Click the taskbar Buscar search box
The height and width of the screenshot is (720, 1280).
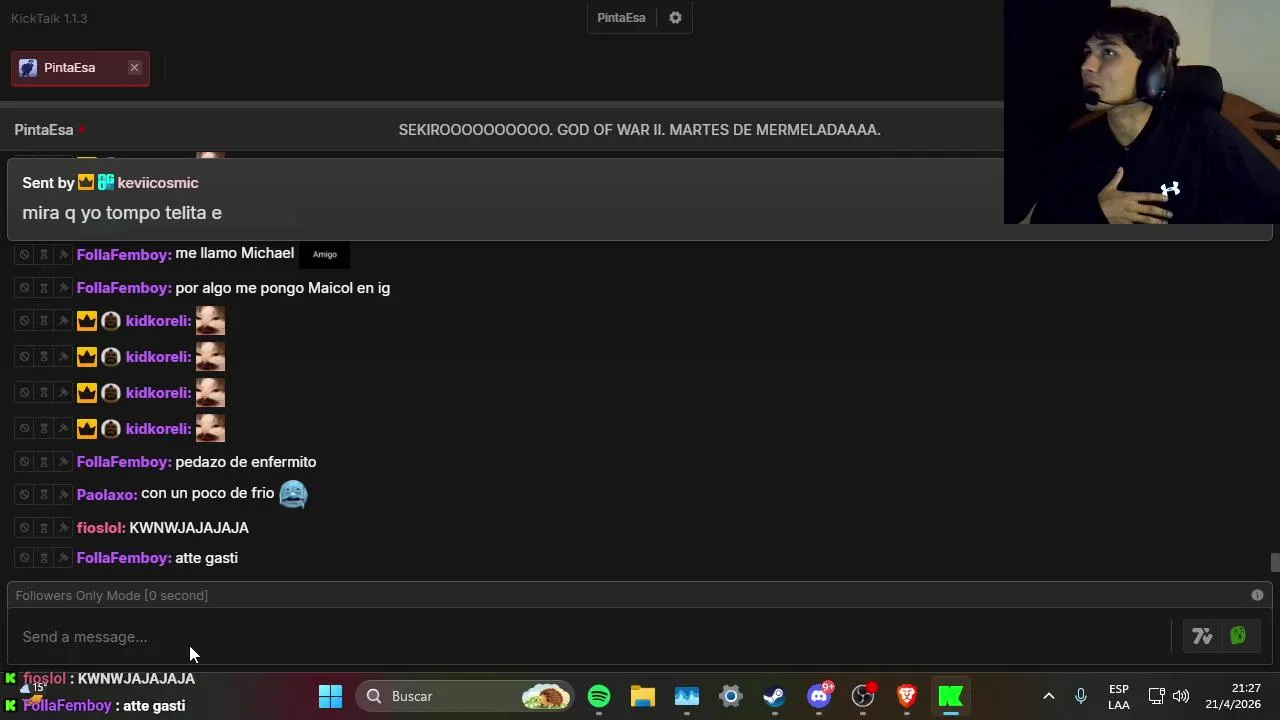pos(465,696)
